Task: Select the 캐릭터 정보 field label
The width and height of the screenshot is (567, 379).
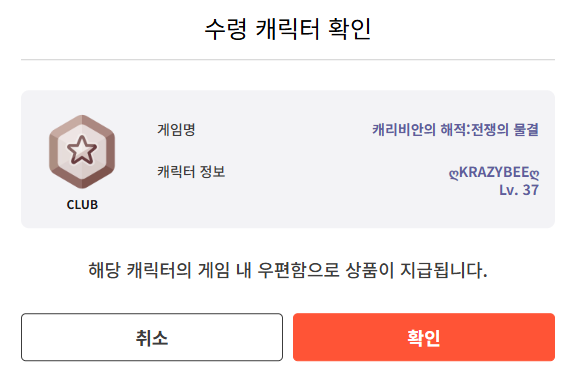Action: click(x=191, y=171)
